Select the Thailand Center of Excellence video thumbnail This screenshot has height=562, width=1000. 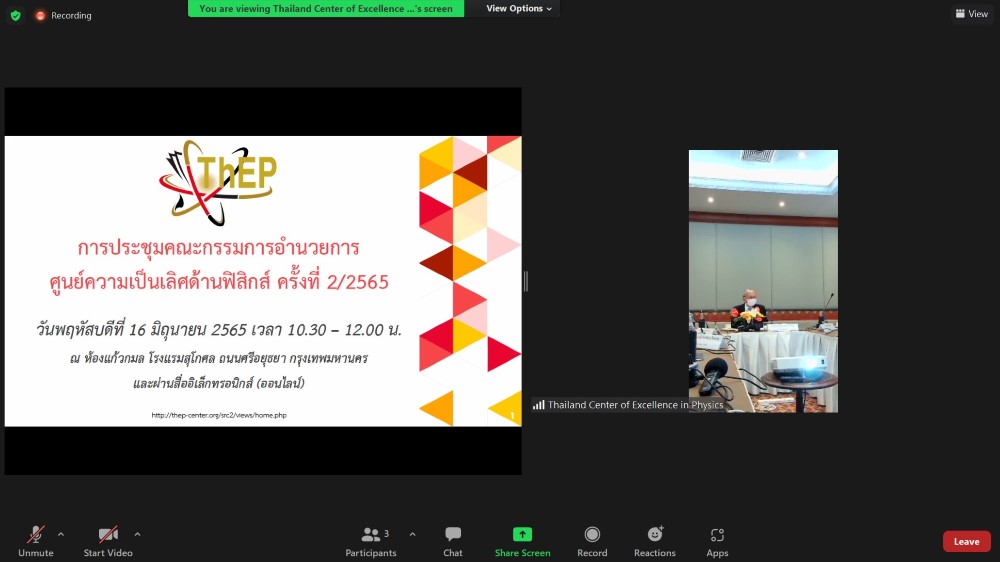tap(763, 281)
